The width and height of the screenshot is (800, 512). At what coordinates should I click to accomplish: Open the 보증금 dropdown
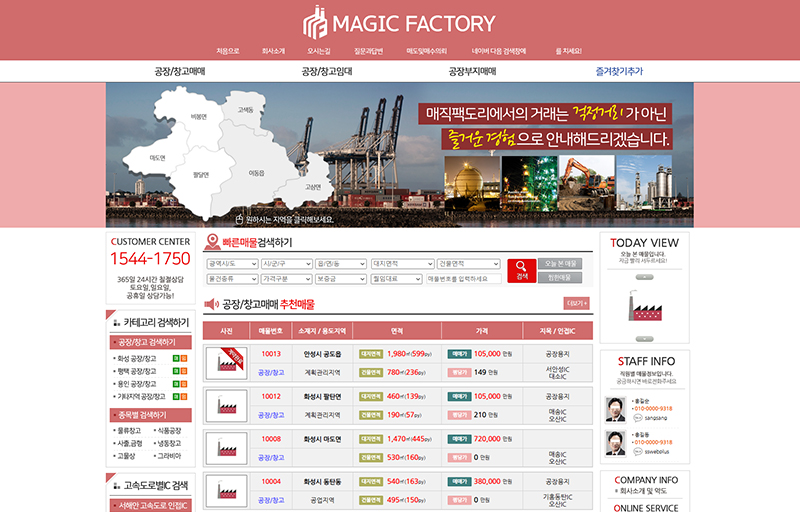click(341, 279)
